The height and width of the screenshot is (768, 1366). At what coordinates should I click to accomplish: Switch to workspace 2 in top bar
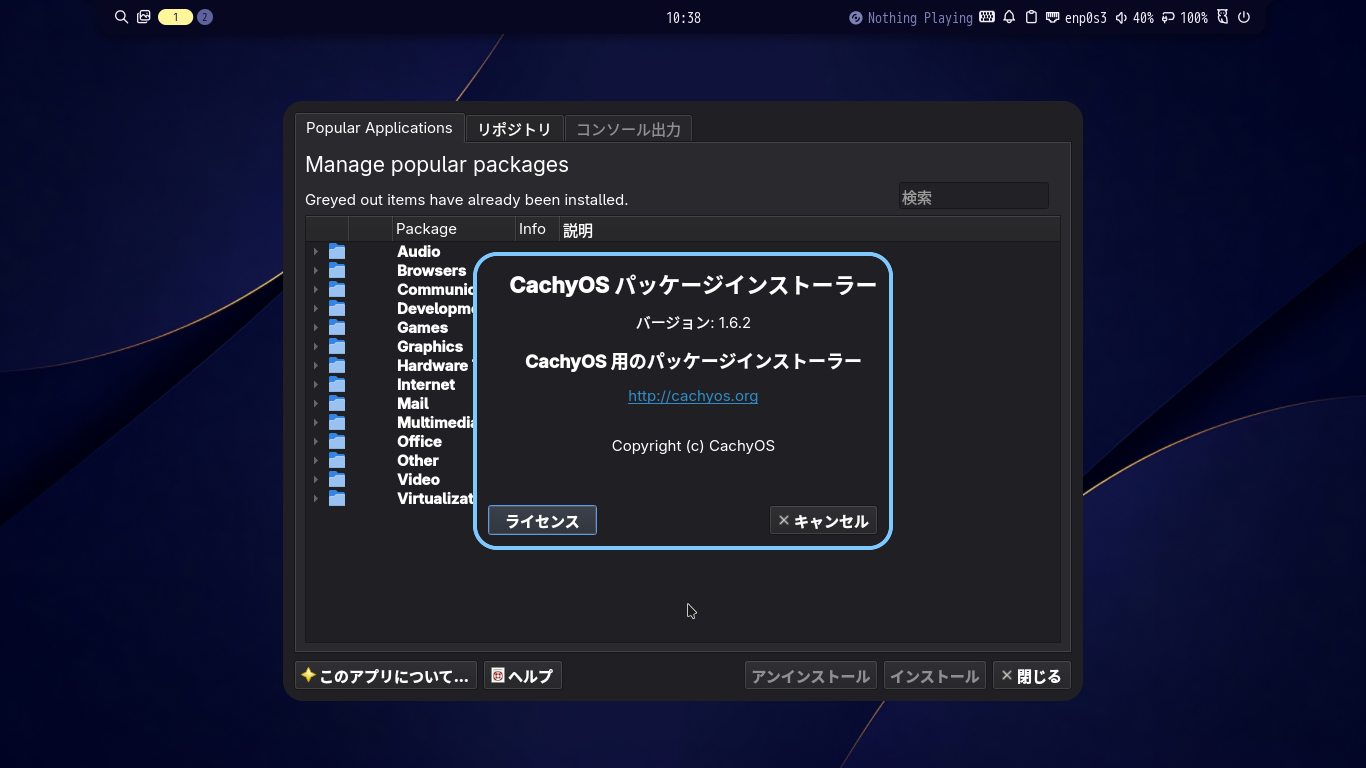pyautogui.click(x=205, y=17)
